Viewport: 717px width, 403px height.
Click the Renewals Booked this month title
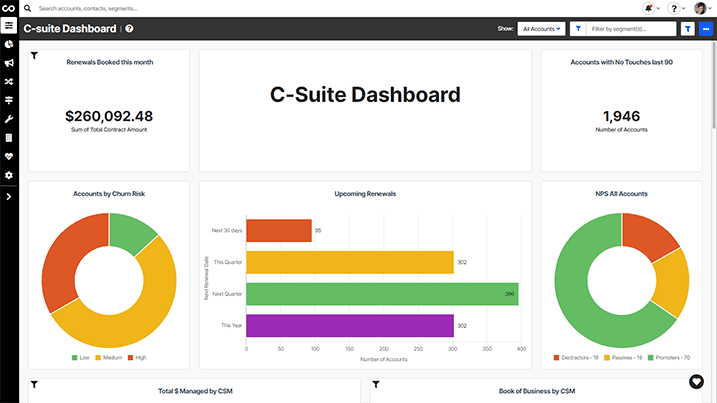click(110, 62)
